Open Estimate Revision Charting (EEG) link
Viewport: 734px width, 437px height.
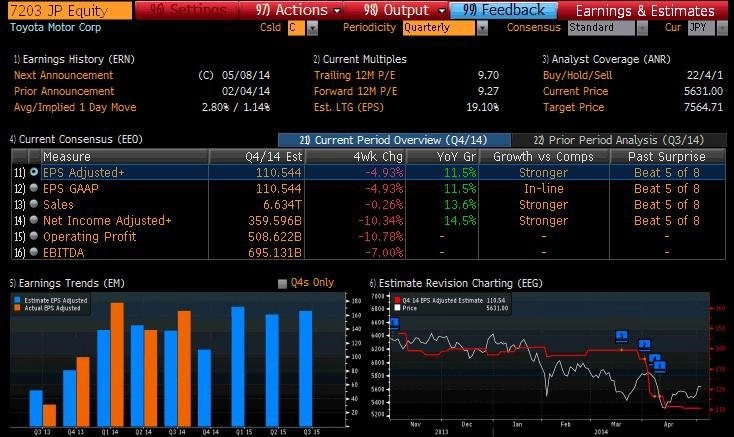456,283
